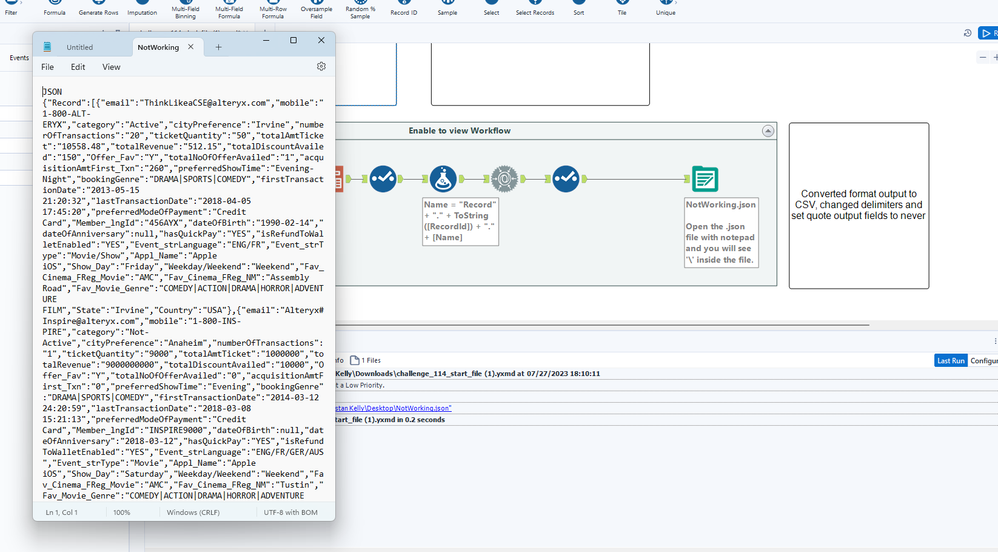Screen dimensions: 998x552
Task: Open the Edit menu in Notepad
Action: click(x=78, y=67)
